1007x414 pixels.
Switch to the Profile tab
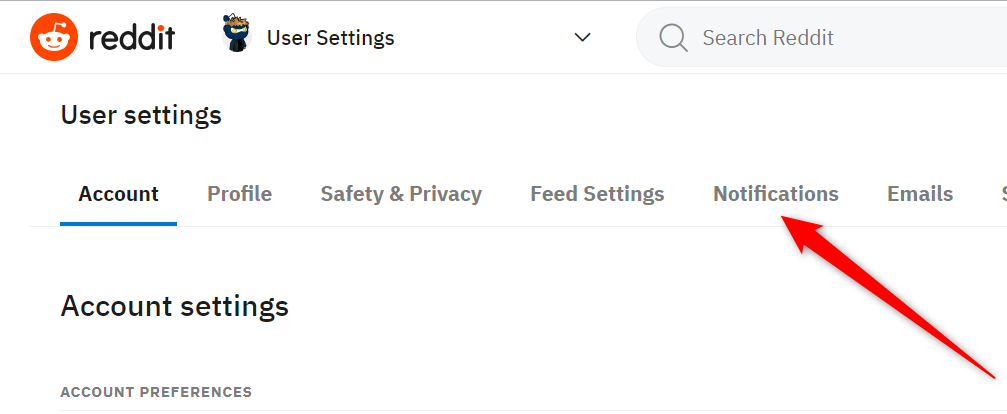(240, 194)
